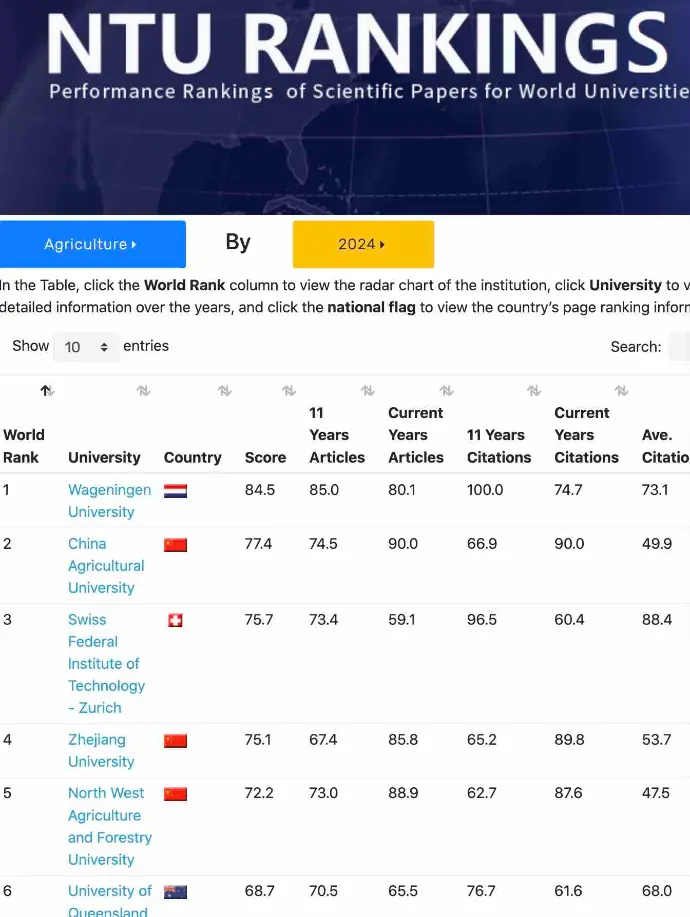
Task: Click World Rank 3 cell
Action: [7, 619]
